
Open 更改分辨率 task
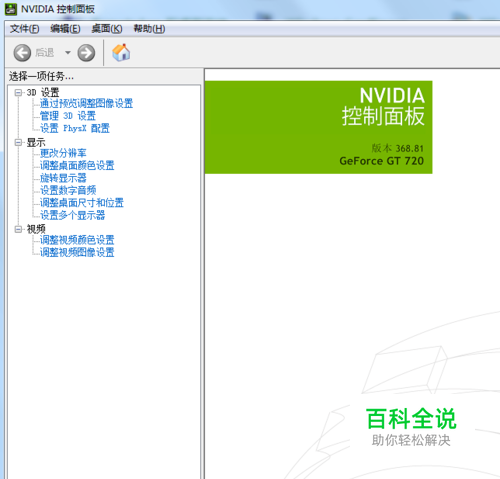[63, 153]
